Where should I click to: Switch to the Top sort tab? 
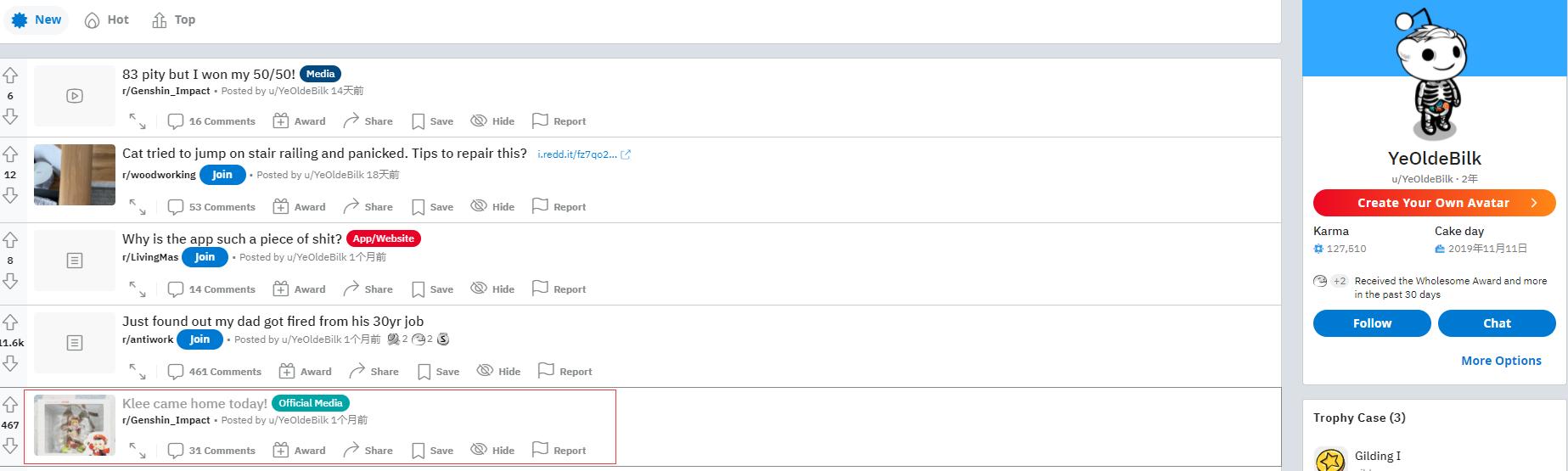tap(173, 20)
